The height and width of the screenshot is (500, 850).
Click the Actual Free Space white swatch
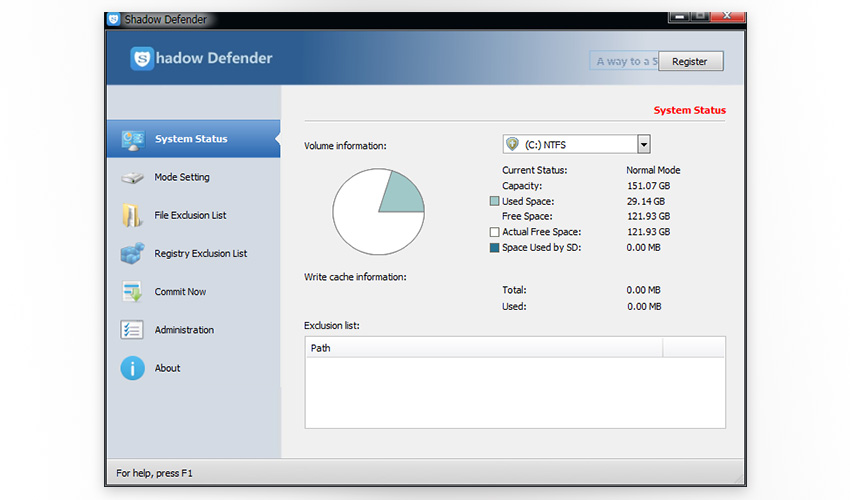(x=494, y=232)
